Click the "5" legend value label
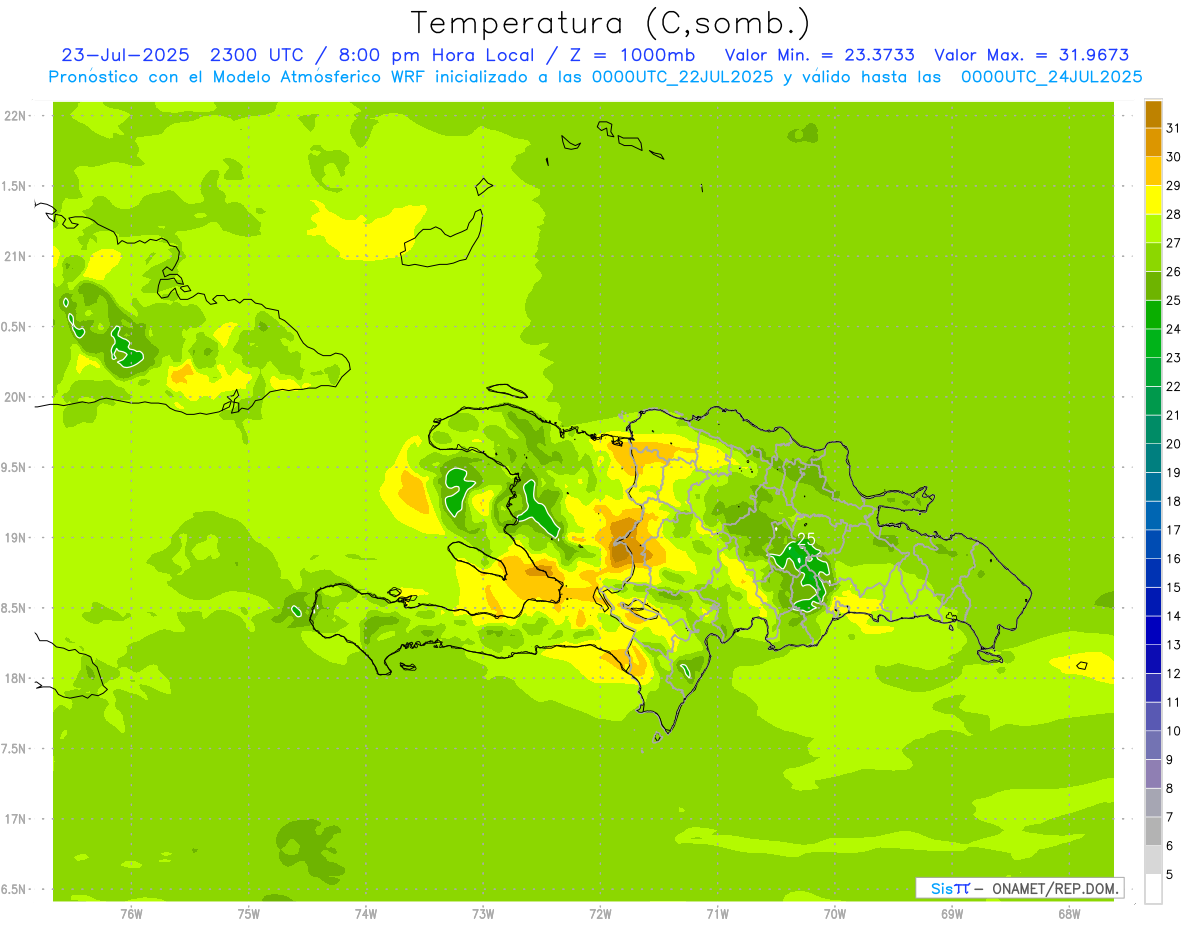 point(1170,875)
